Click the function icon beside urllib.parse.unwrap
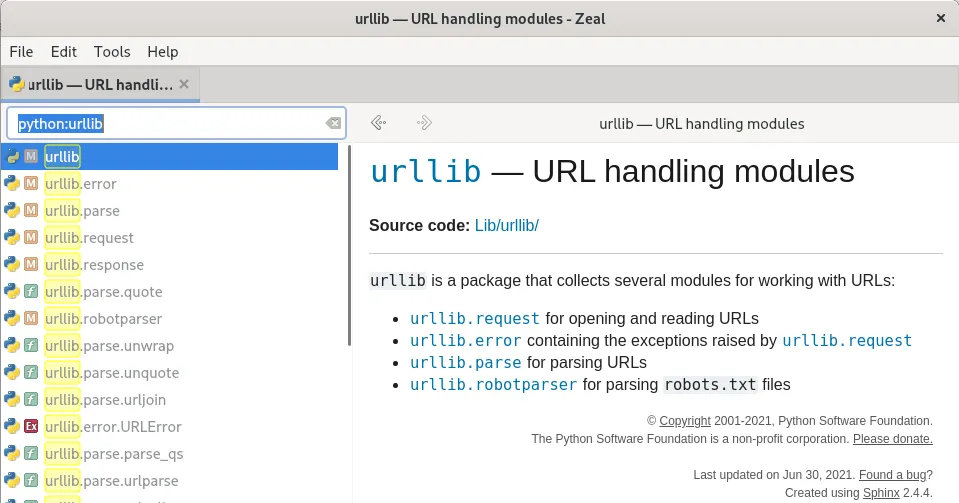The width and height of the screenshot is (959, 503). (x=31, y=345)
